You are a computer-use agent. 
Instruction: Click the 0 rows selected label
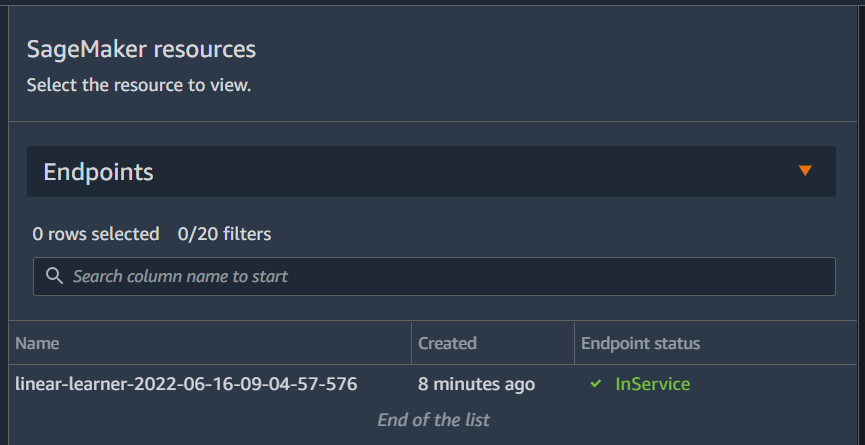(96, 234)
